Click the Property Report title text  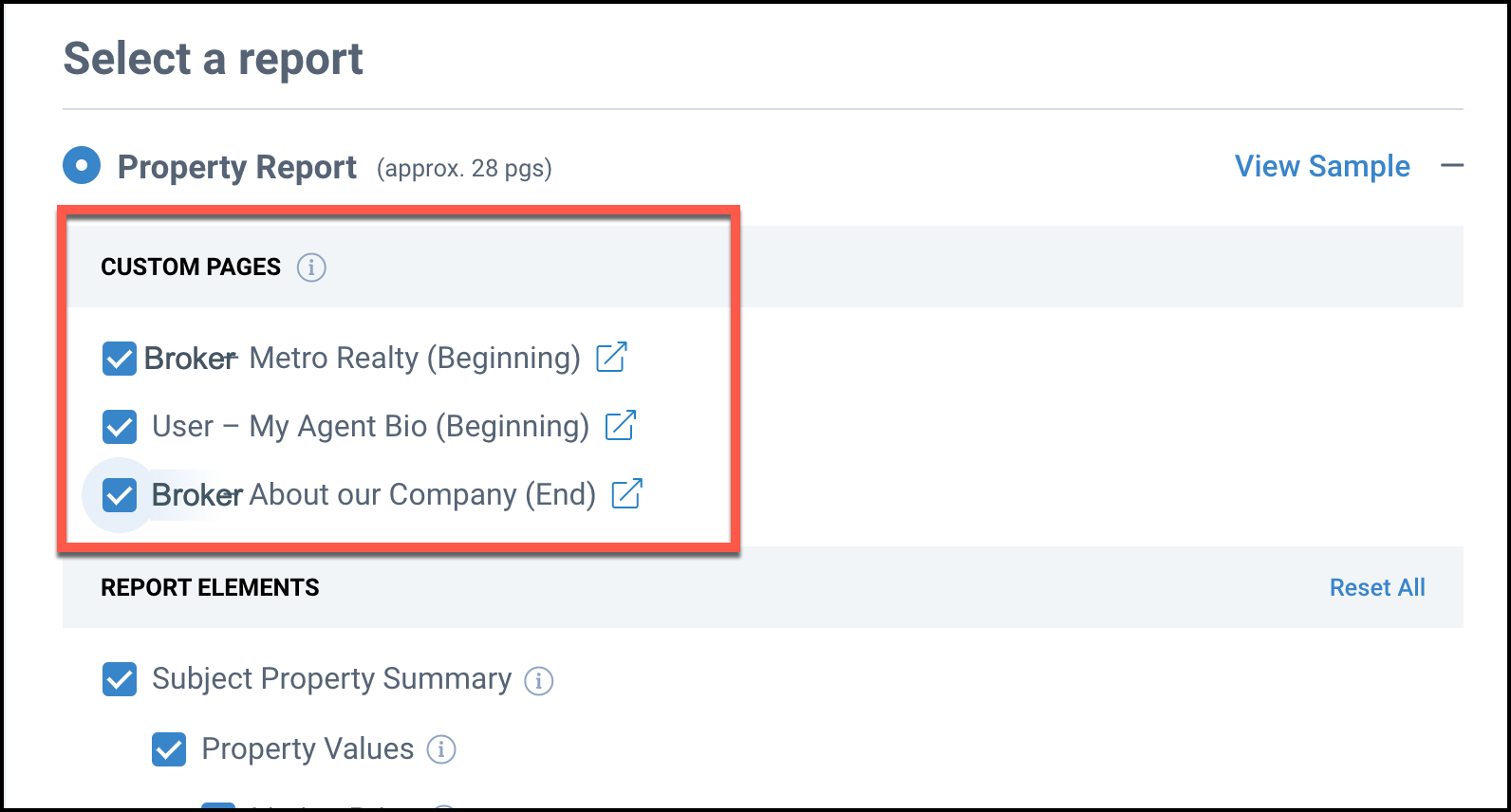237,167
